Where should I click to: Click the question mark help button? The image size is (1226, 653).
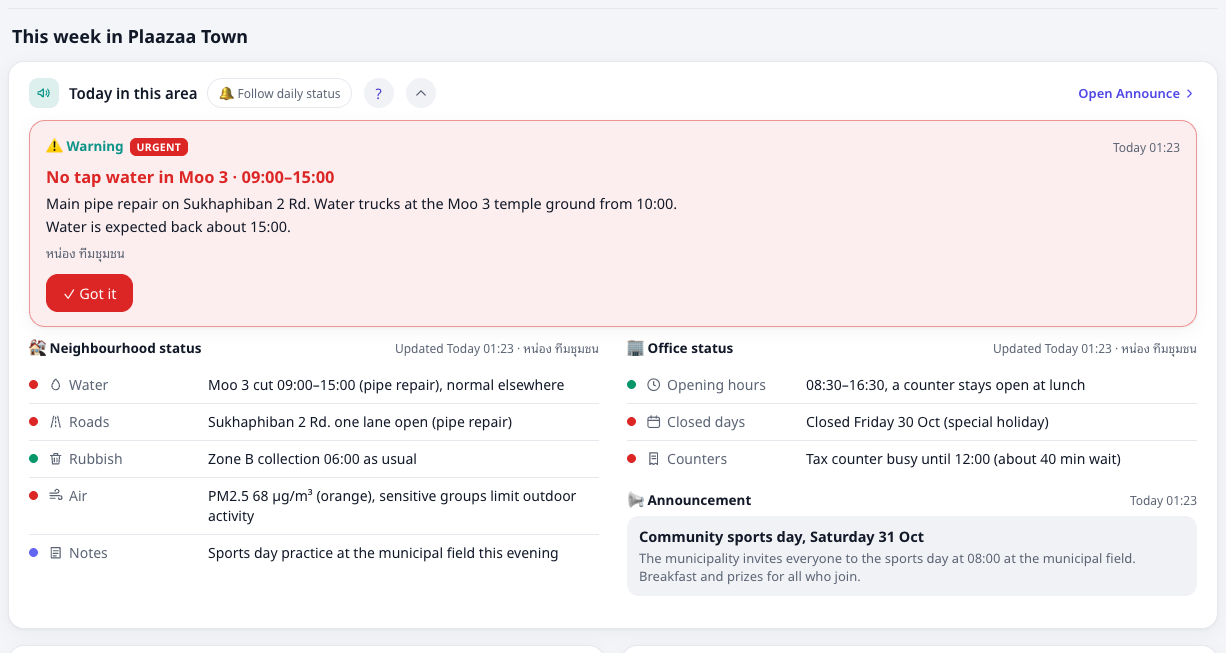click(x=378, y=93)
